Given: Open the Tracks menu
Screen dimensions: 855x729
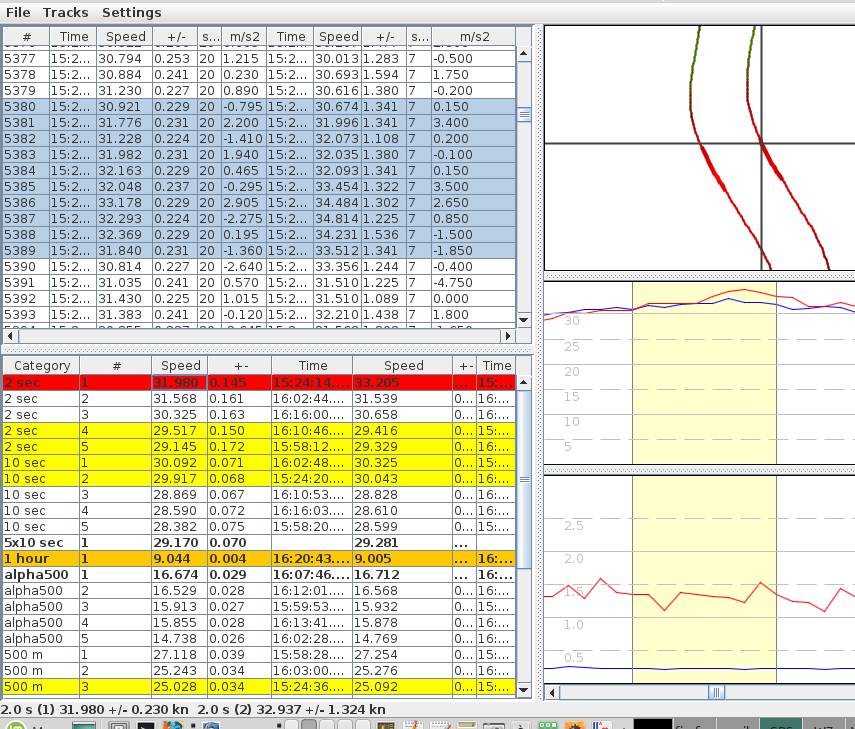Looking at the screenshot, I should [x=66, y=13].
